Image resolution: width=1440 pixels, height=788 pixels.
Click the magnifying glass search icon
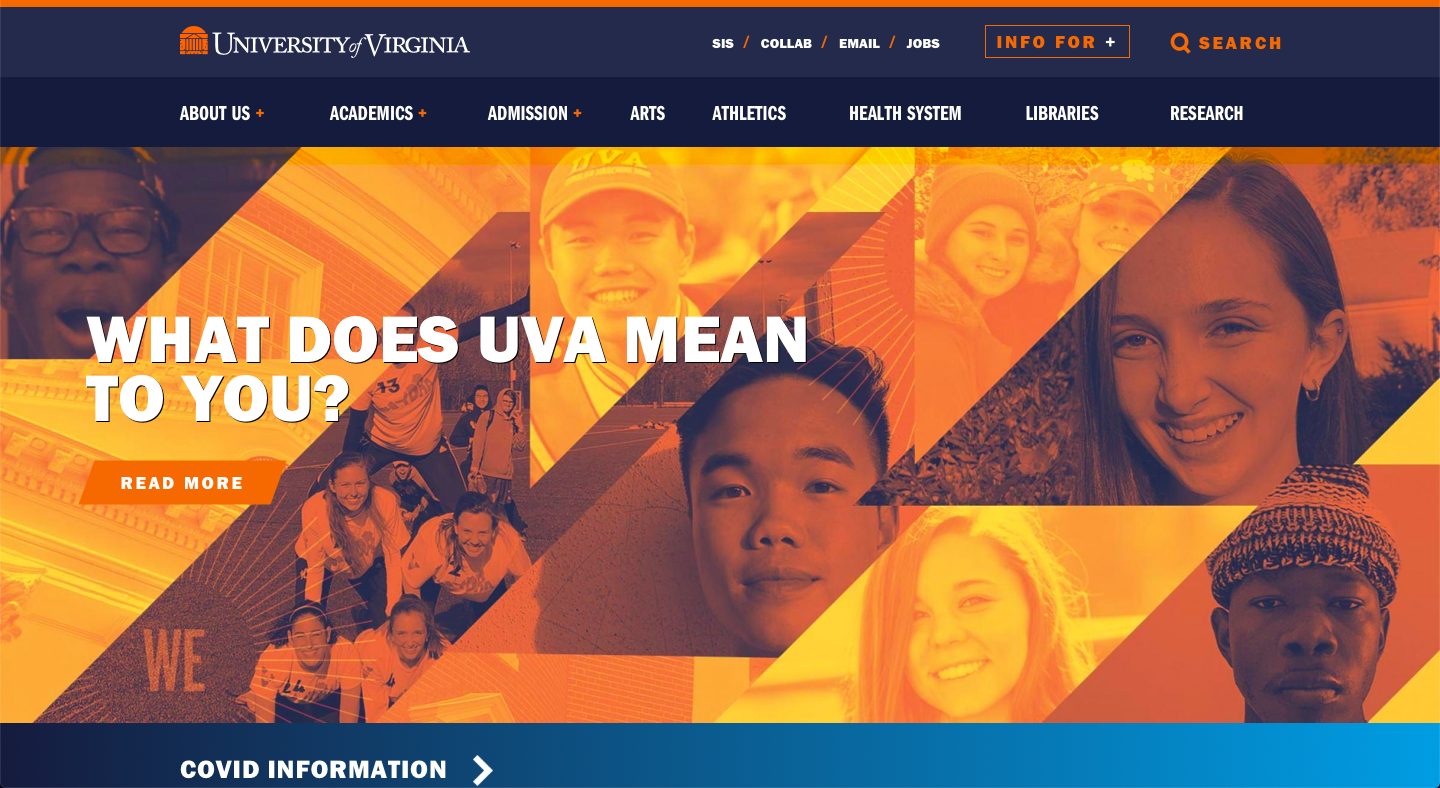click(x=1180, y=43)
